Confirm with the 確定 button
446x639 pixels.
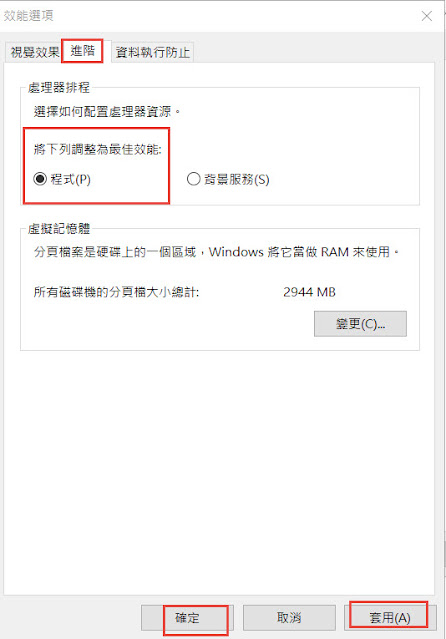point(187,618)
